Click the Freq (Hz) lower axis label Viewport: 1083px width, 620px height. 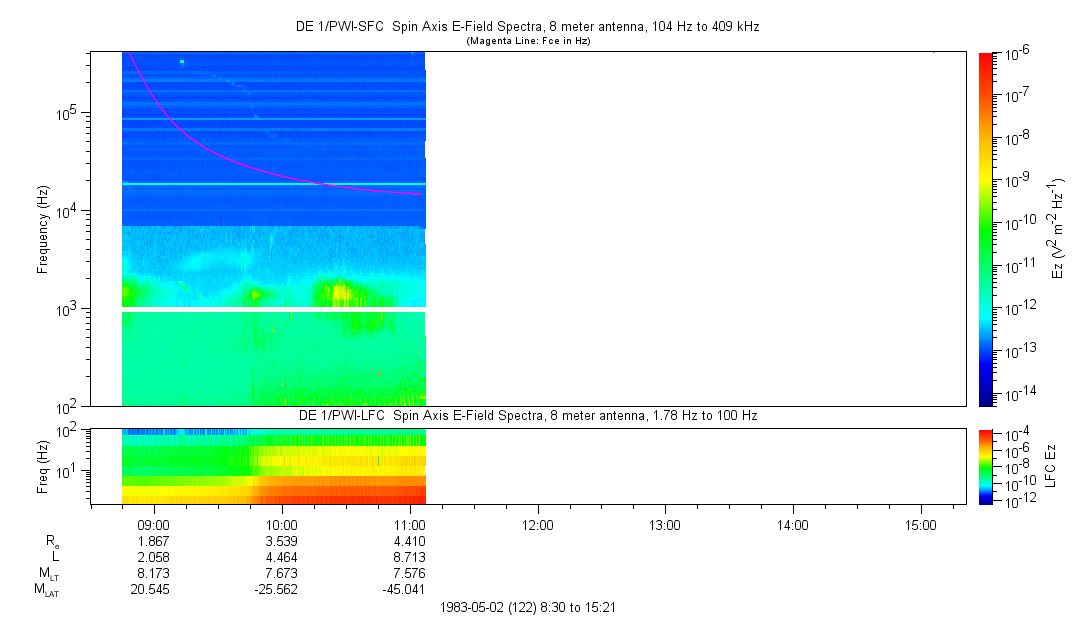pos(43,467)
